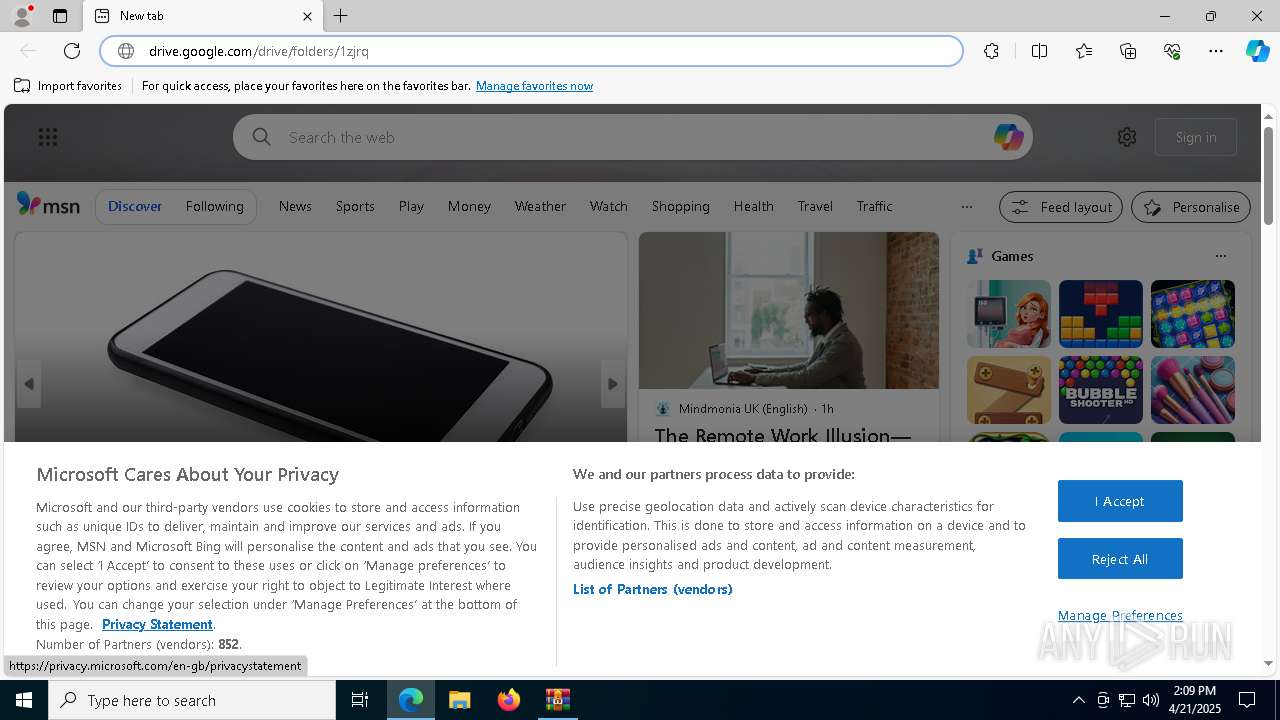The width and height of the screenshot is (1280, 720).
Task: Open the Copilot sidebar icon
Action: pos(1257,51)
